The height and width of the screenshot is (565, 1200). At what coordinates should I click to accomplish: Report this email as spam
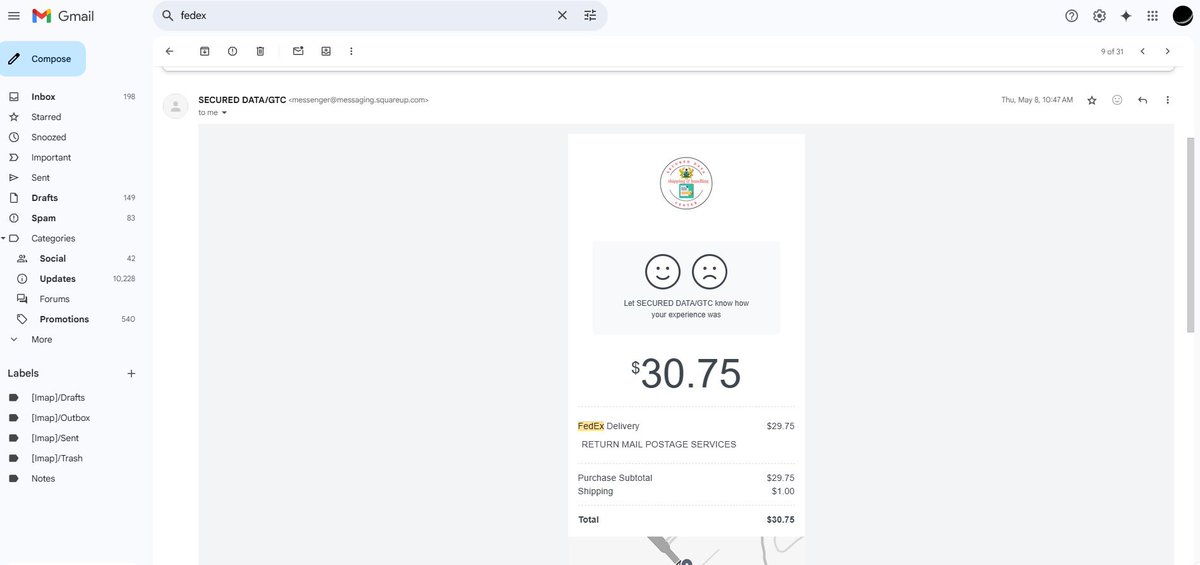point(232,51)
